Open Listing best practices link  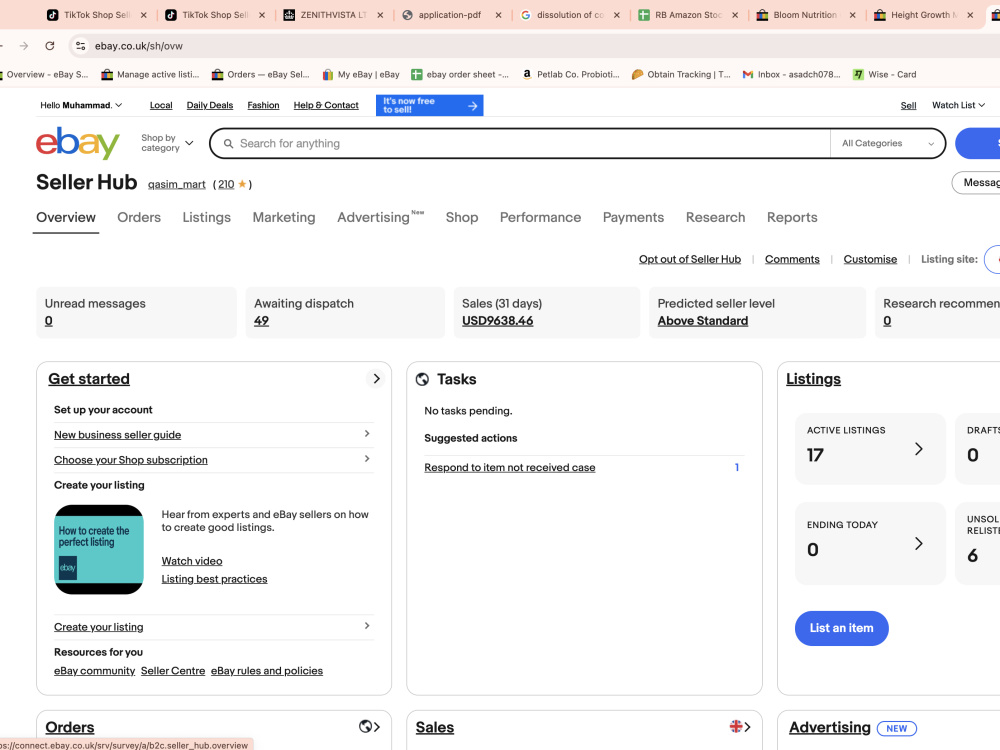(214, 579)
